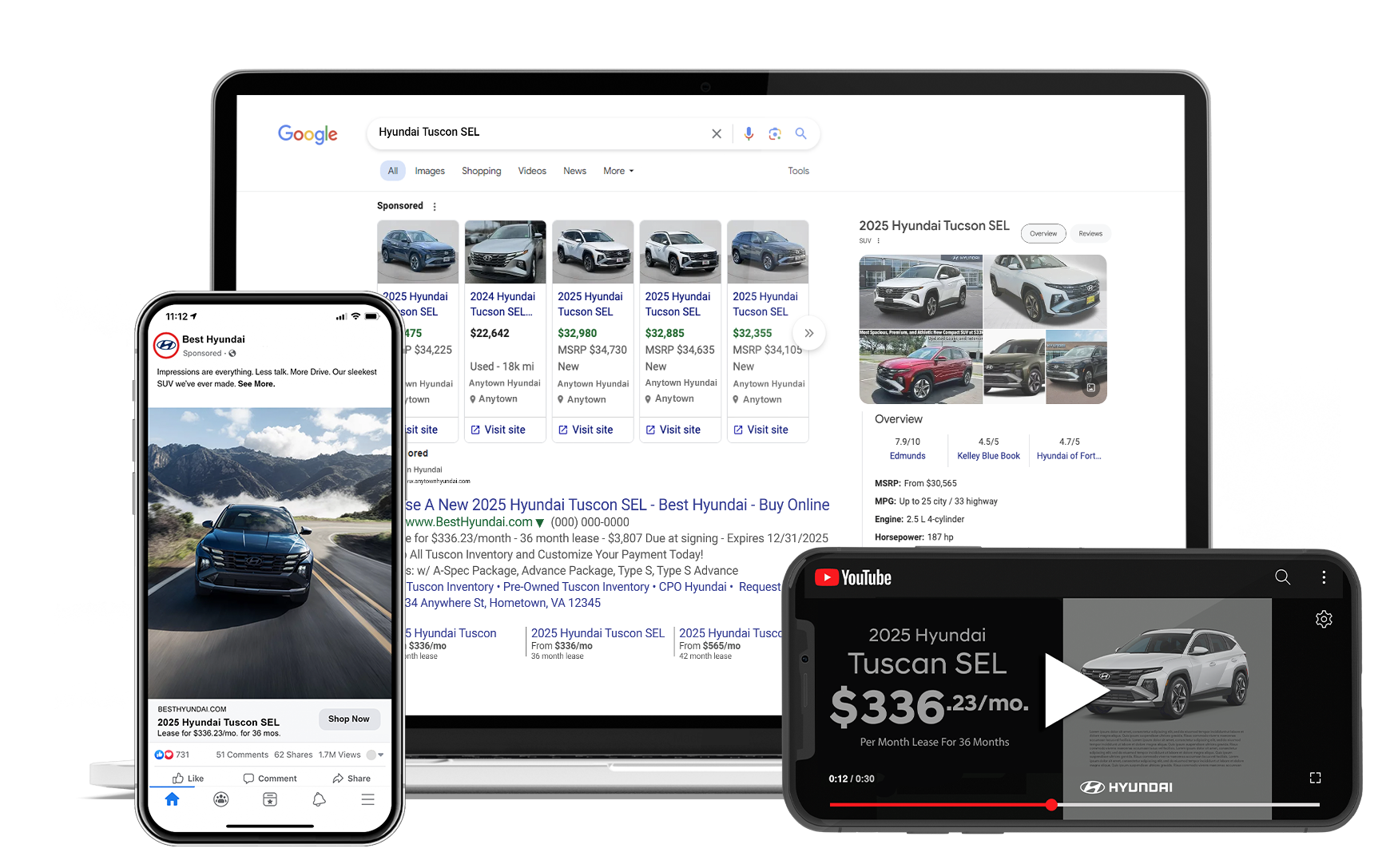Visit site for $32,885 Tucson SEL
This screenshot has width=1398, height=868.
coord(673,430)
